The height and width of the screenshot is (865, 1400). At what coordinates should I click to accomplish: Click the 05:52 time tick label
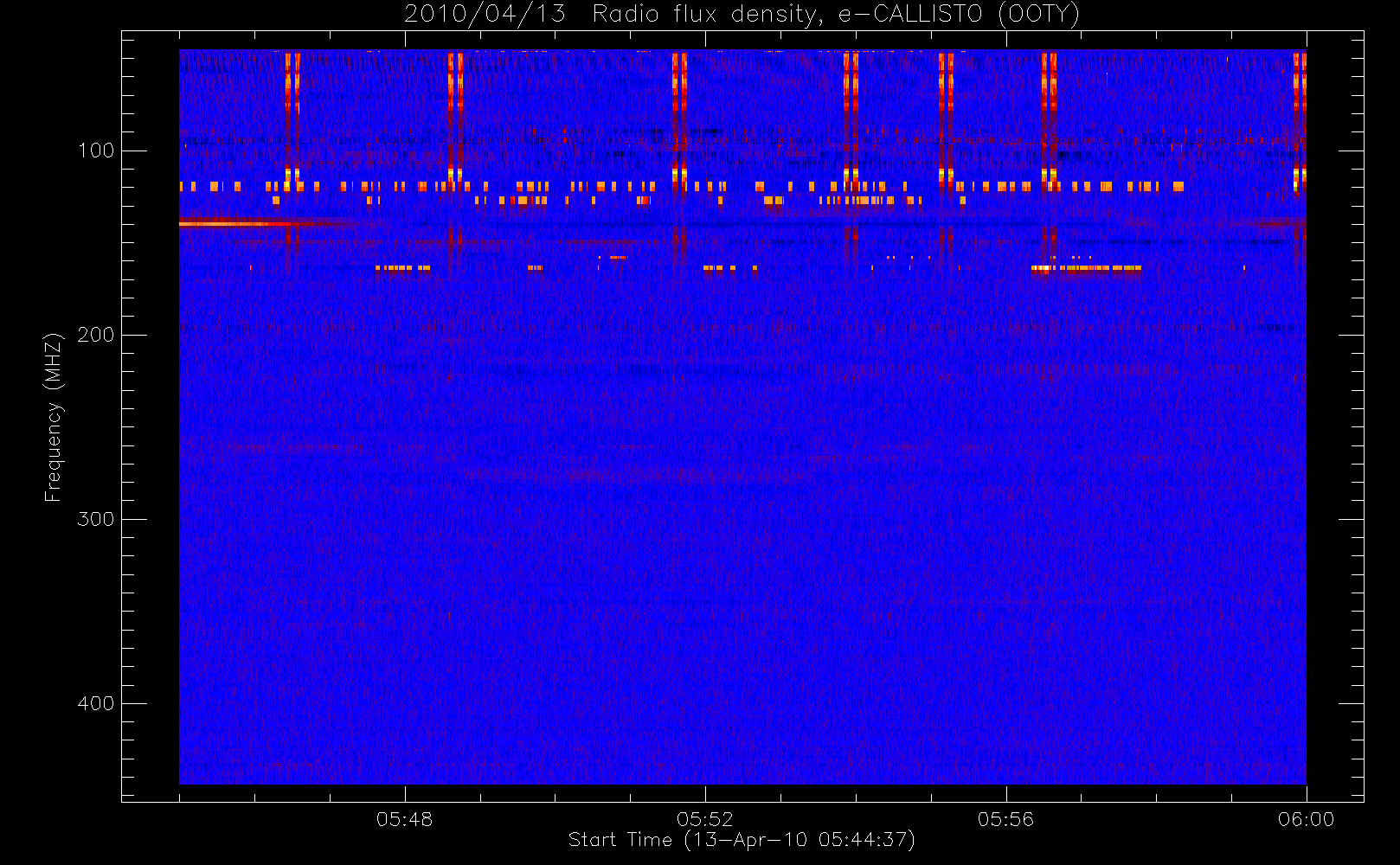(x=705, y=819)
